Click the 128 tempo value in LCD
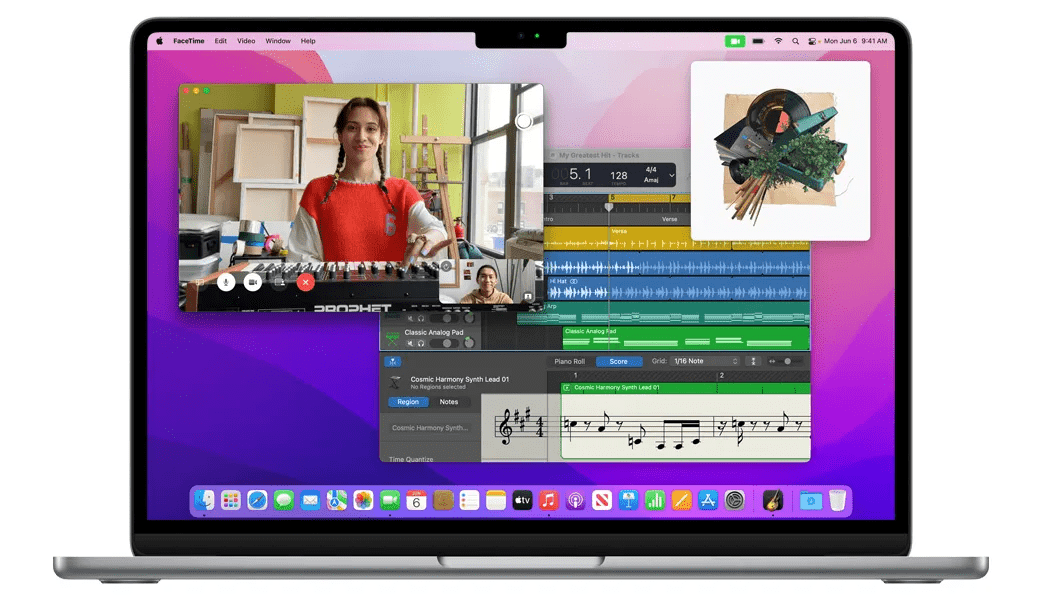 (618, 176)
